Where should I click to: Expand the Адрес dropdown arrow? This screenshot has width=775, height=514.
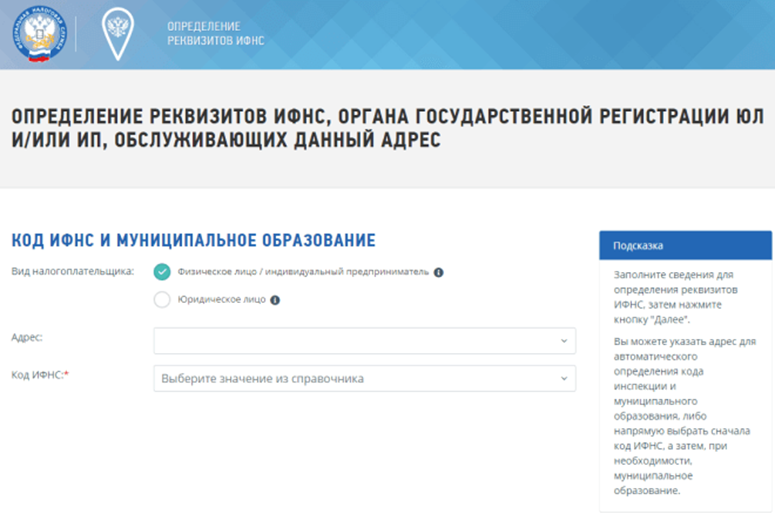(564, 341)
